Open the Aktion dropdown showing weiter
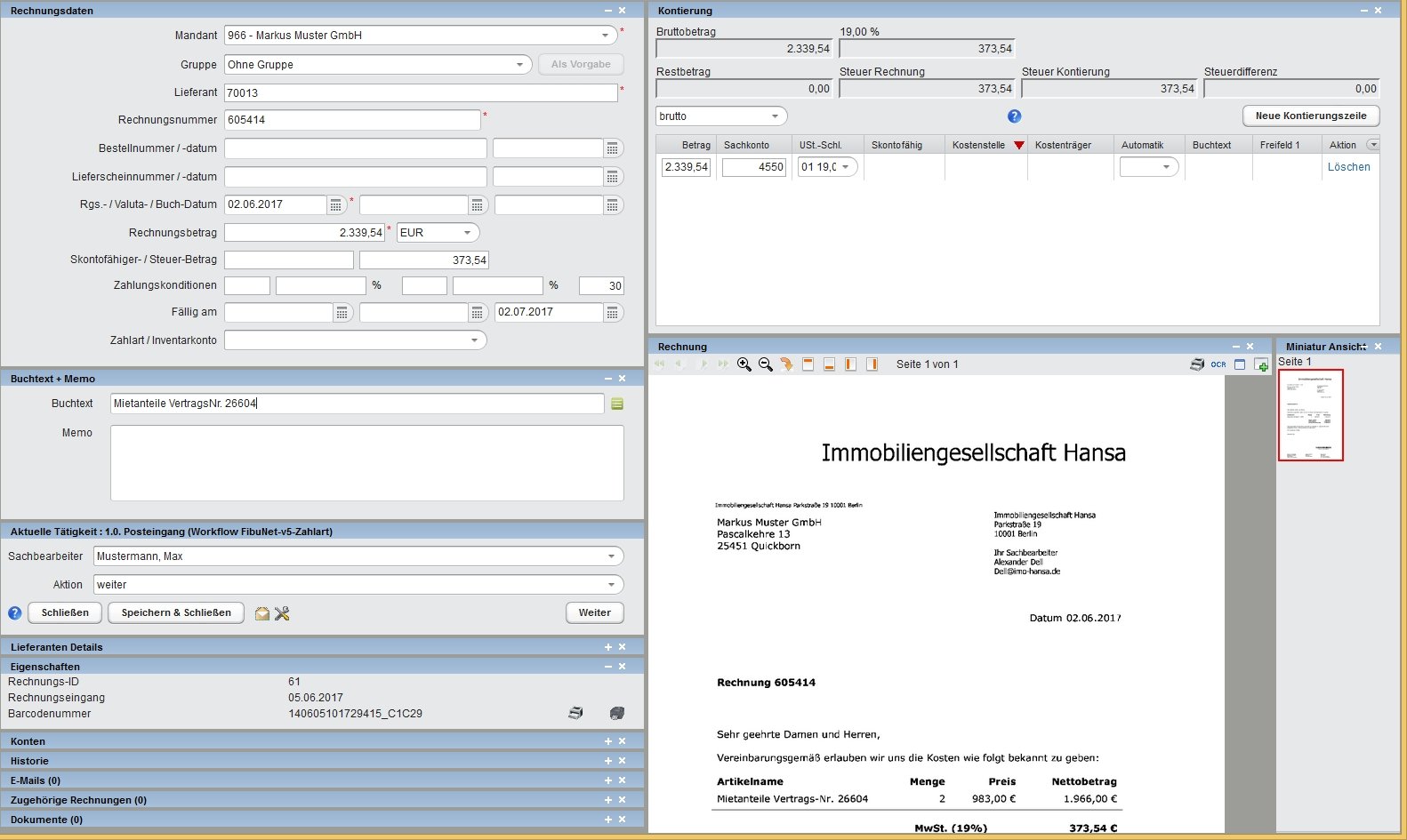The width and height of the screenshot is (1407, 840). click(612, 585)
